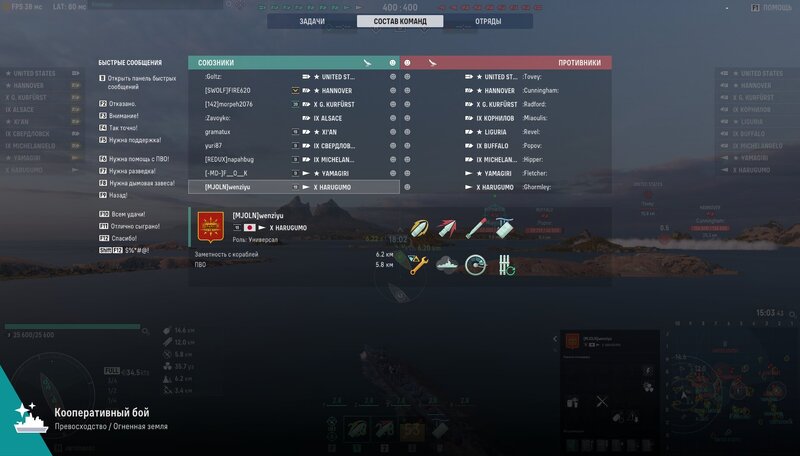Activate the smoke generator consumable icon

point(446,265)
